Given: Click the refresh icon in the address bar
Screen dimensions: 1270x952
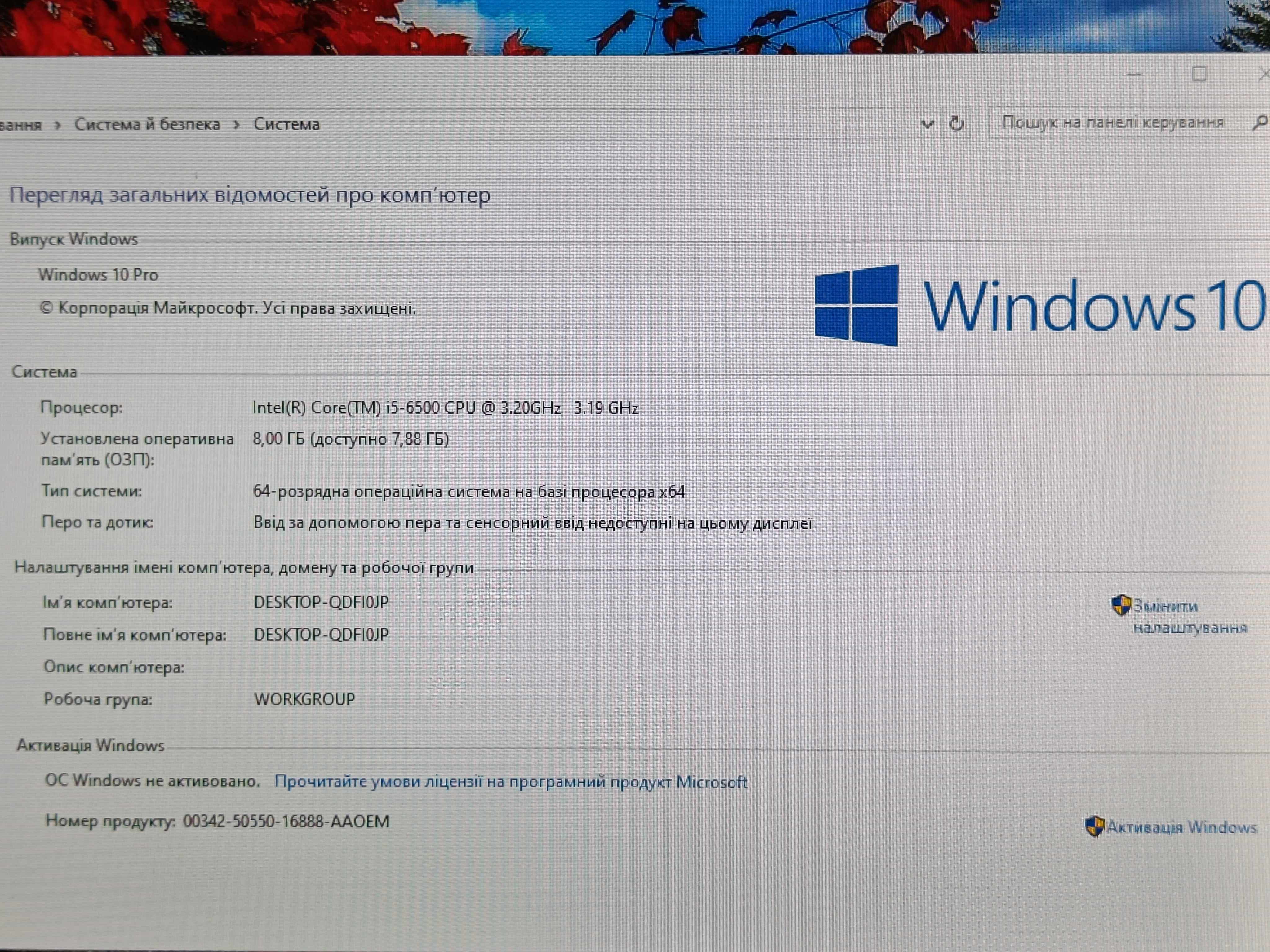Looking at the screenshot, I should [956, 123].
